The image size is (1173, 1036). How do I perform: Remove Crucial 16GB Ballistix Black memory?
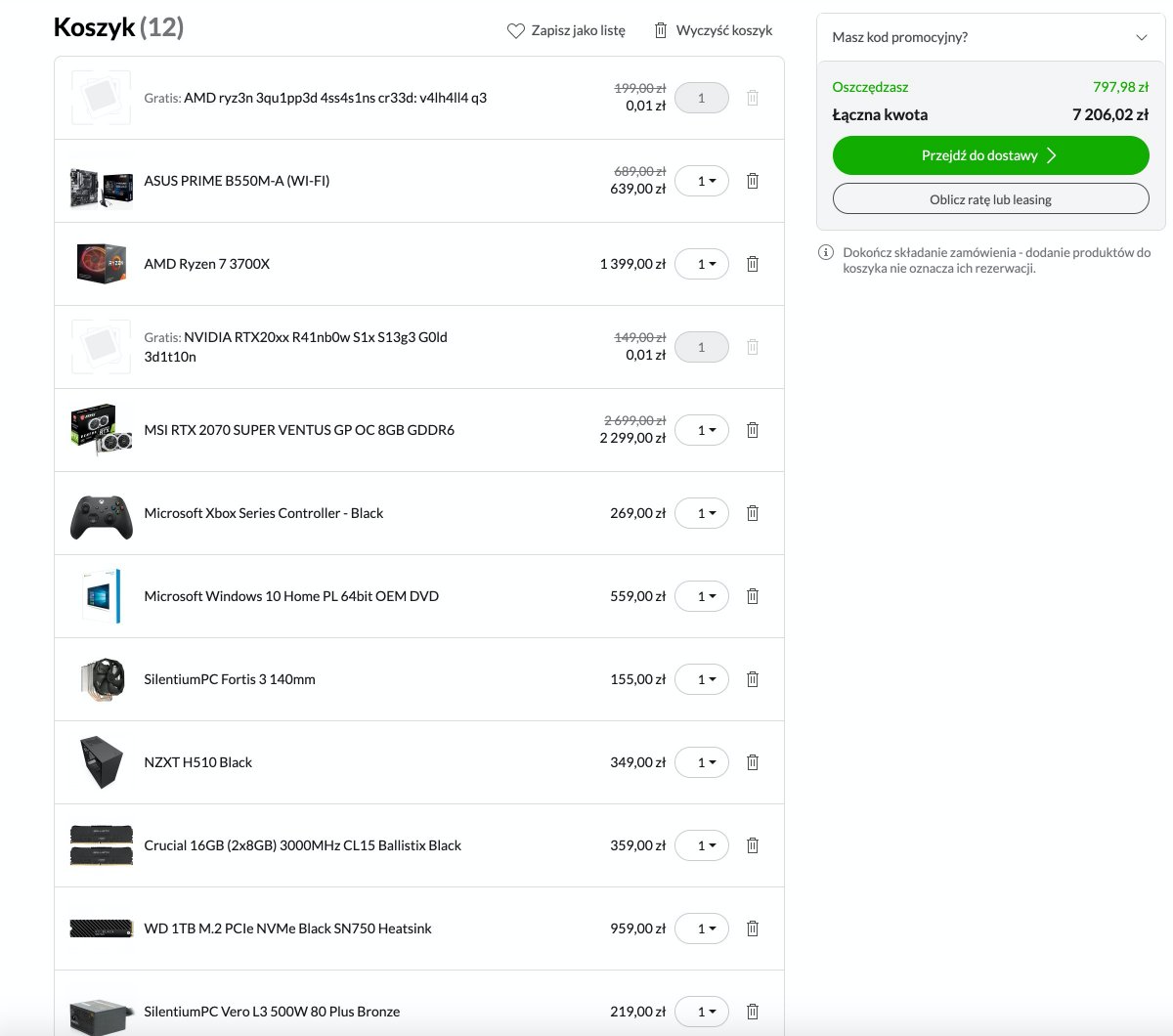coord(753,845)
